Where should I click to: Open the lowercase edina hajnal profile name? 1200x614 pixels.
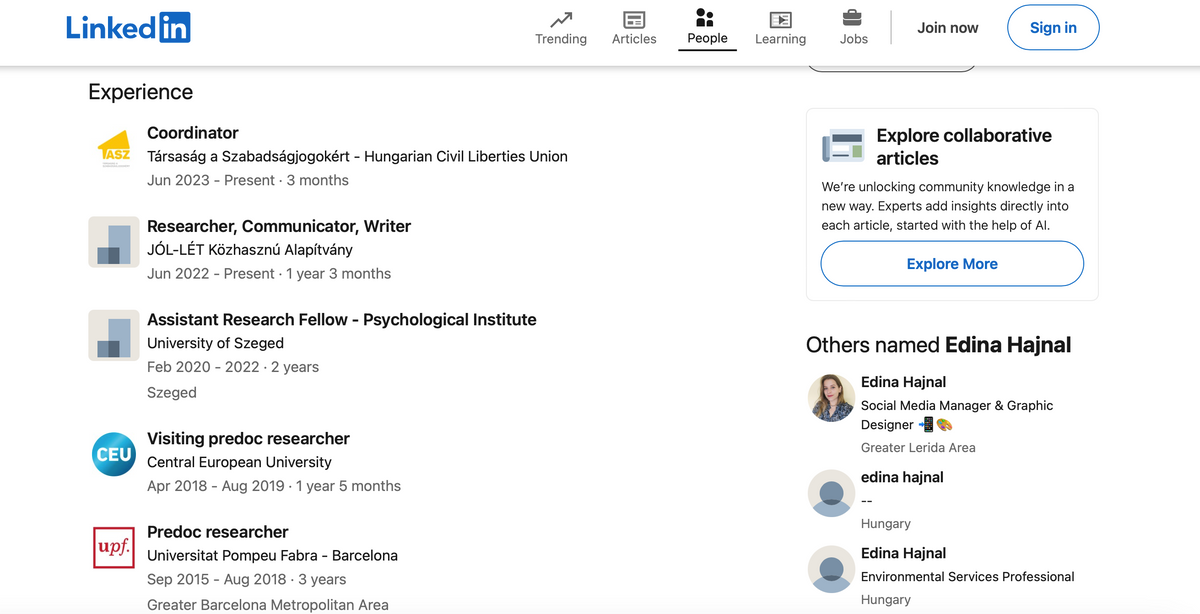pos(902,477)
